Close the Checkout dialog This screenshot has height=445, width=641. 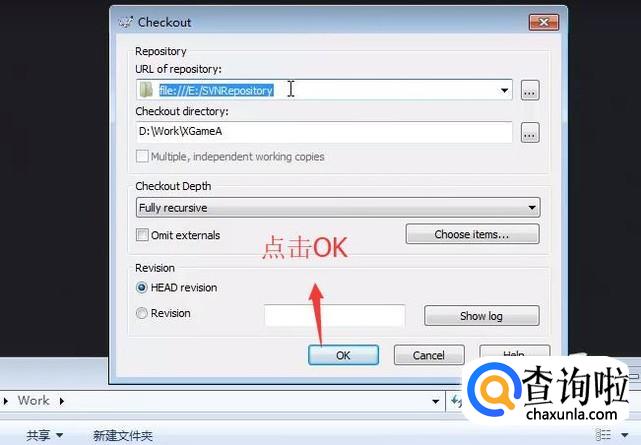pos(543,22)
